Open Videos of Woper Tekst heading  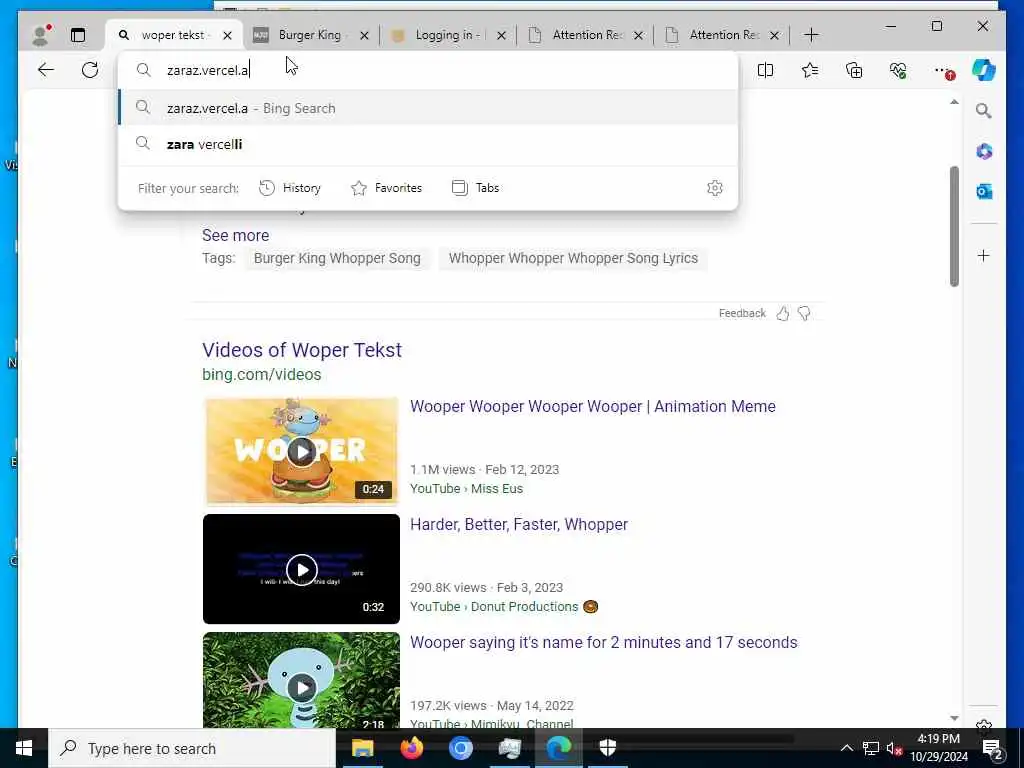302,350
